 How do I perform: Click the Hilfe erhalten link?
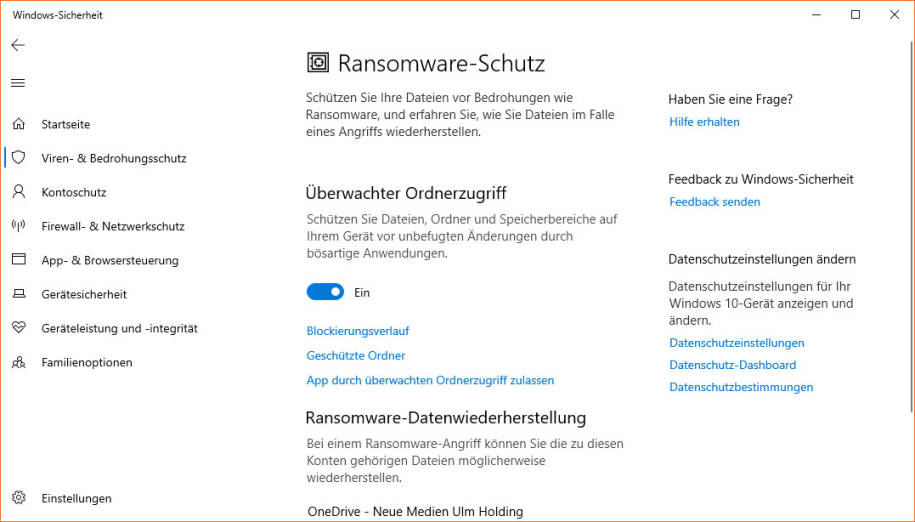(x=704, y=122)
